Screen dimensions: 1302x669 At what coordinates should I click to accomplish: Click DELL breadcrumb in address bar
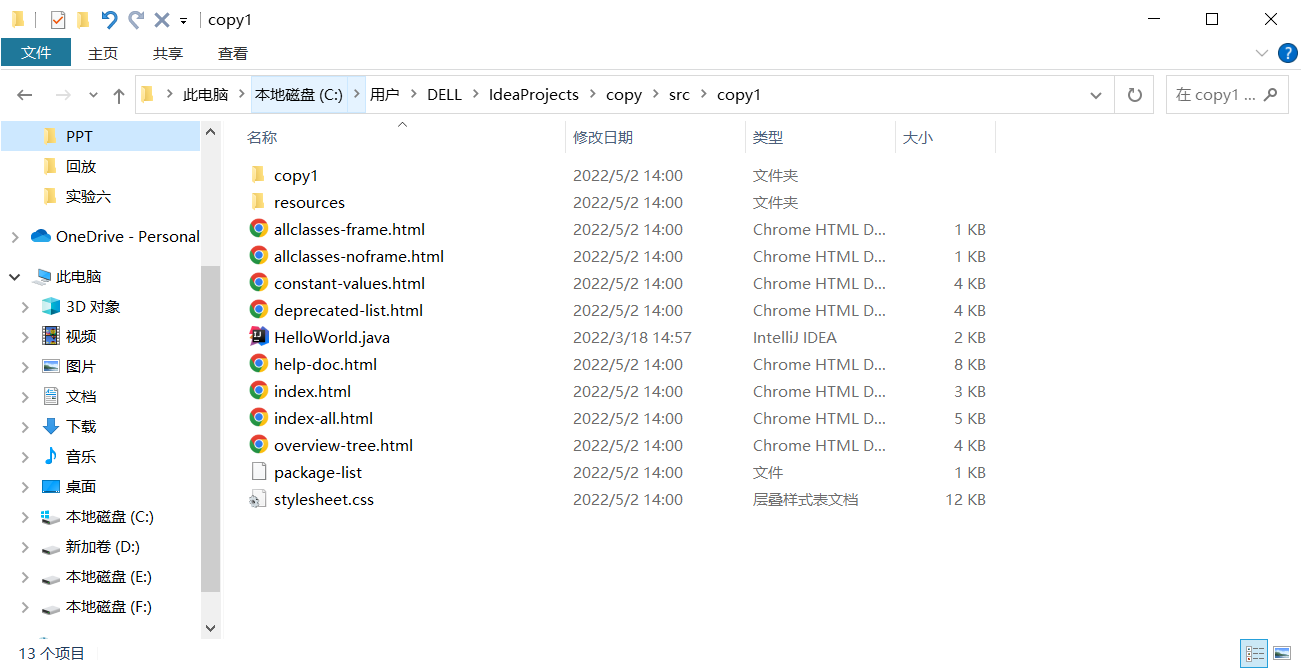(x=444, y=95)
